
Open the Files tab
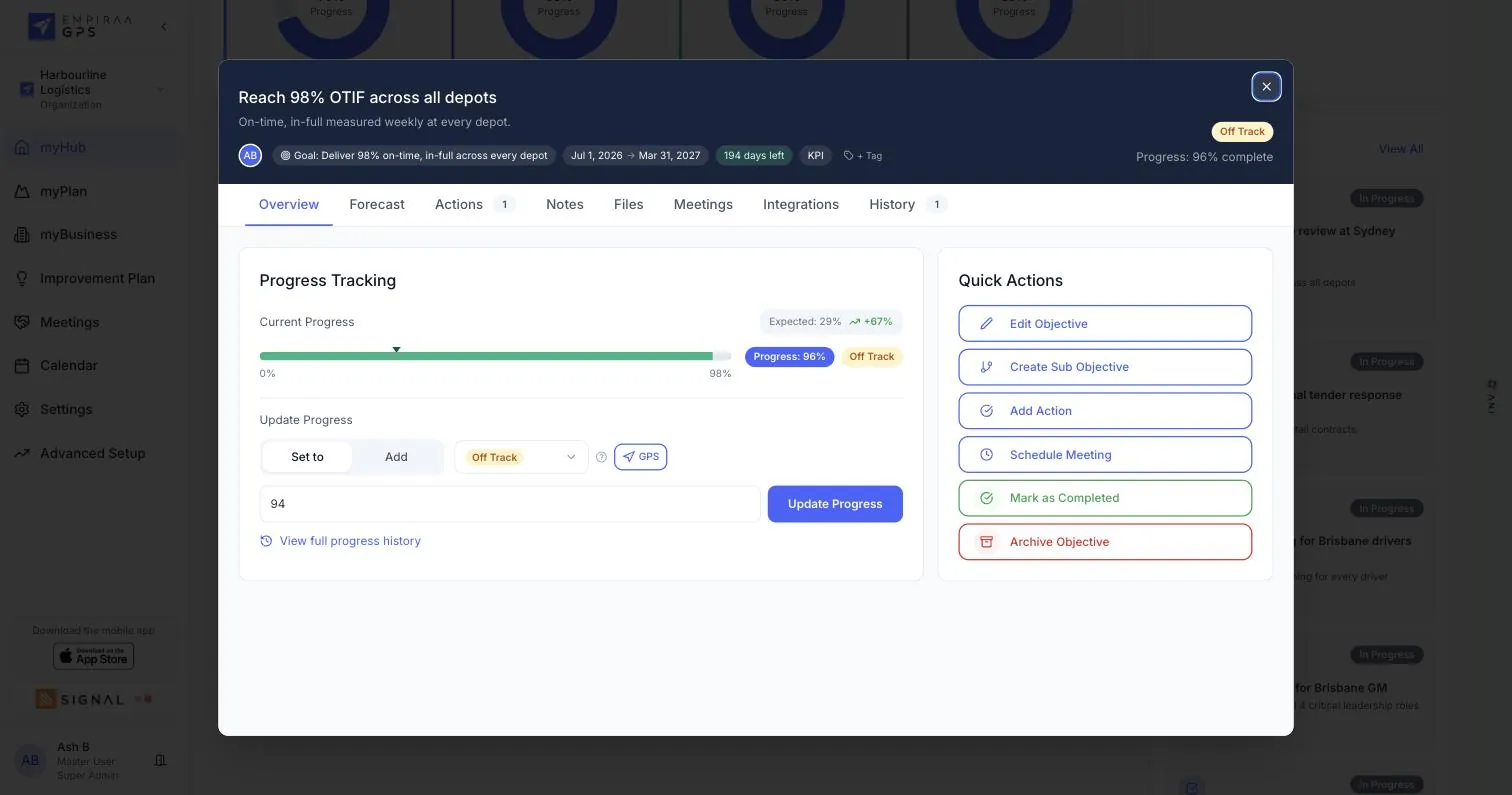click(x=628, y=204)
